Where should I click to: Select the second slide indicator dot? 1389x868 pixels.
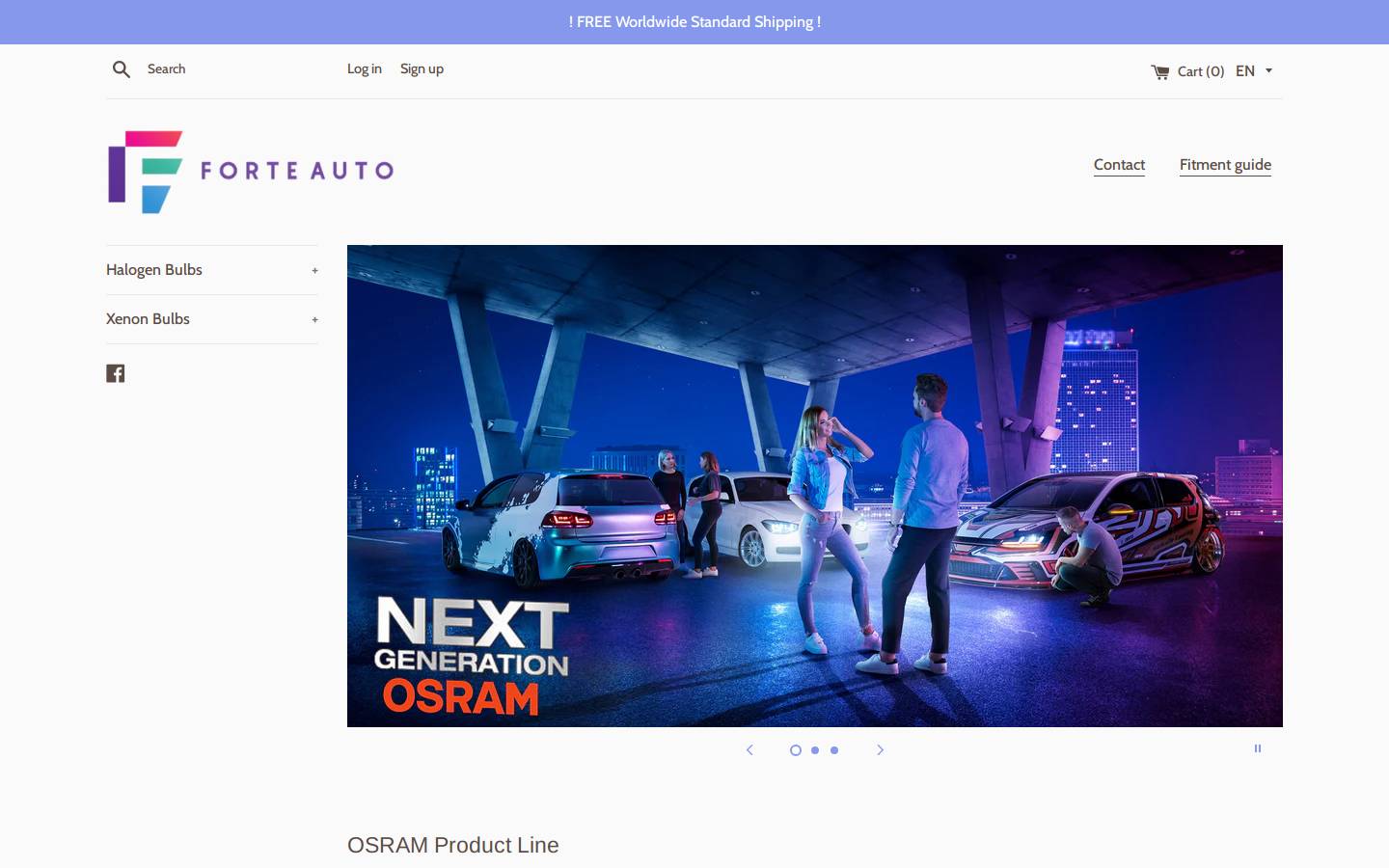click(815, 750)
